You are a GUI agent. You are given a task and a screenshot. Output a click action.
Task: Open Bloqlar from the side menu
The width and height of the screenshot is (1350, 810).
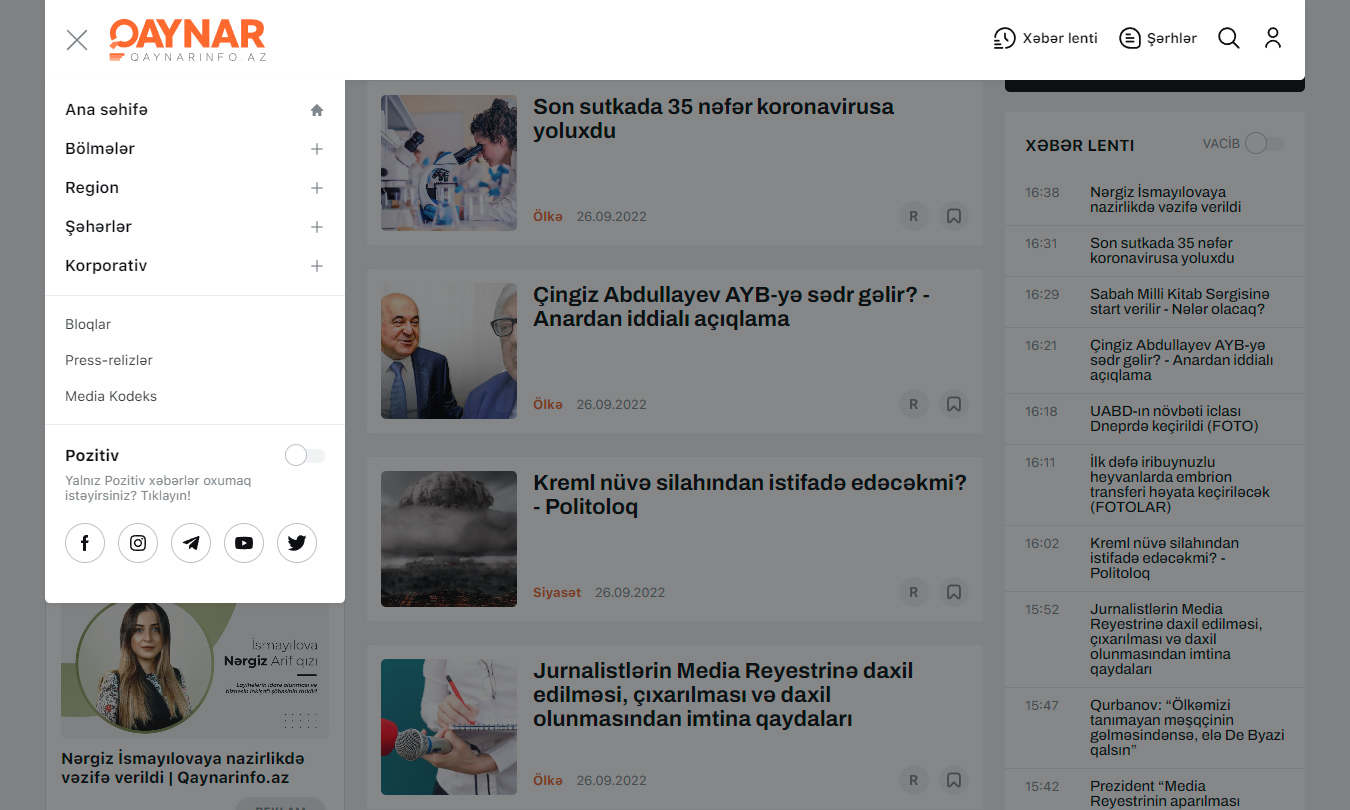point(88,324)
